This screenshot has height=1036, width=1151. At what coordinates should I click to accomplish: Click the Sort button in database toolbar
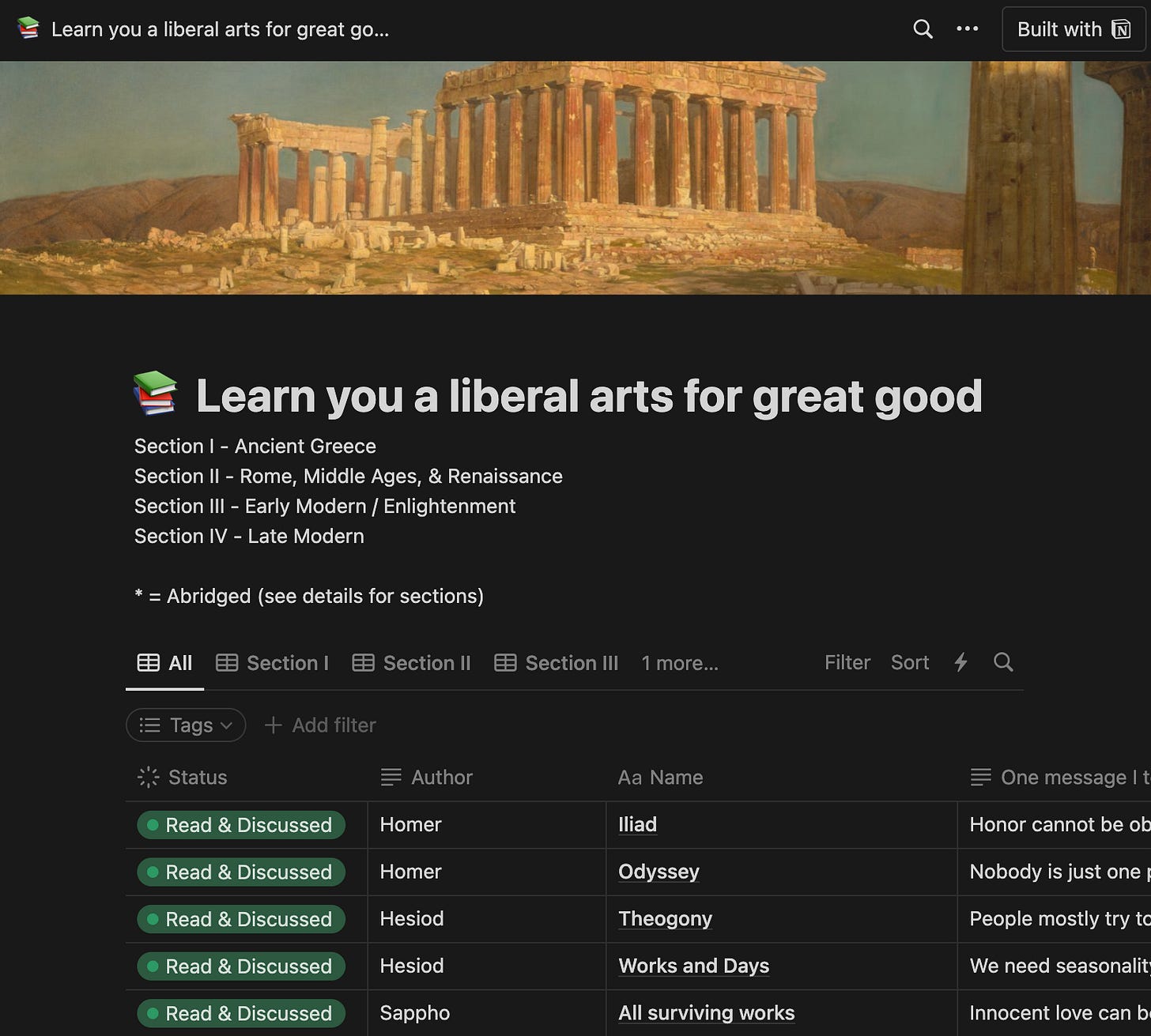pyautogui.click(x=910, y=662)
